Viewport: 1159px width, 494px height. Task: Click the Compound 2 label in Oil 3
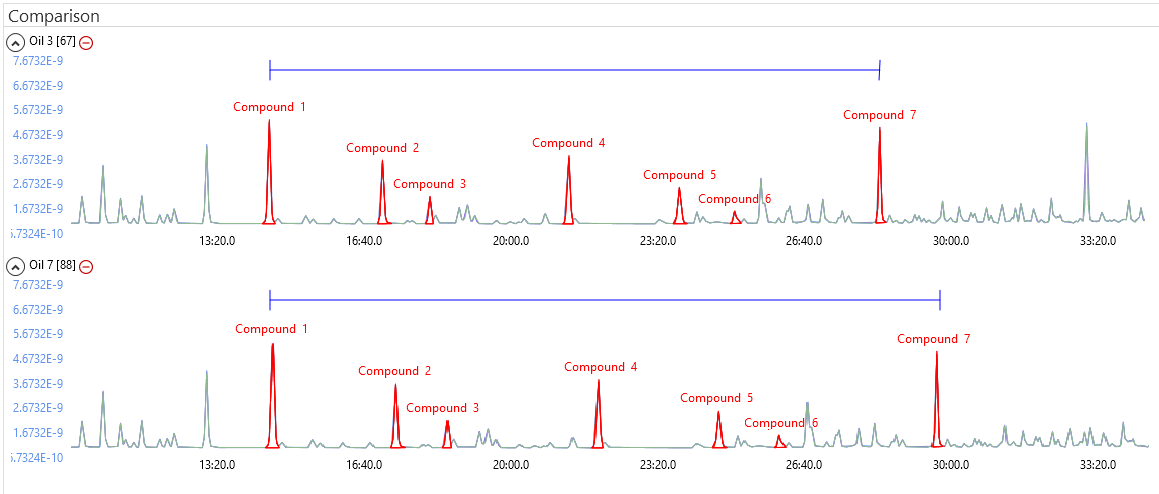[382, 148]
